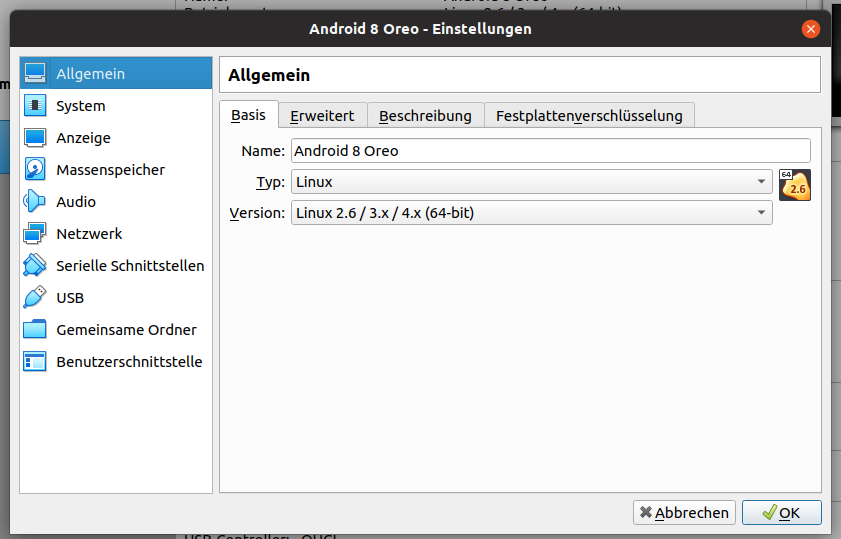
Task: Open the System settings section
Action: pyautogui.click(x=116, y=106)
